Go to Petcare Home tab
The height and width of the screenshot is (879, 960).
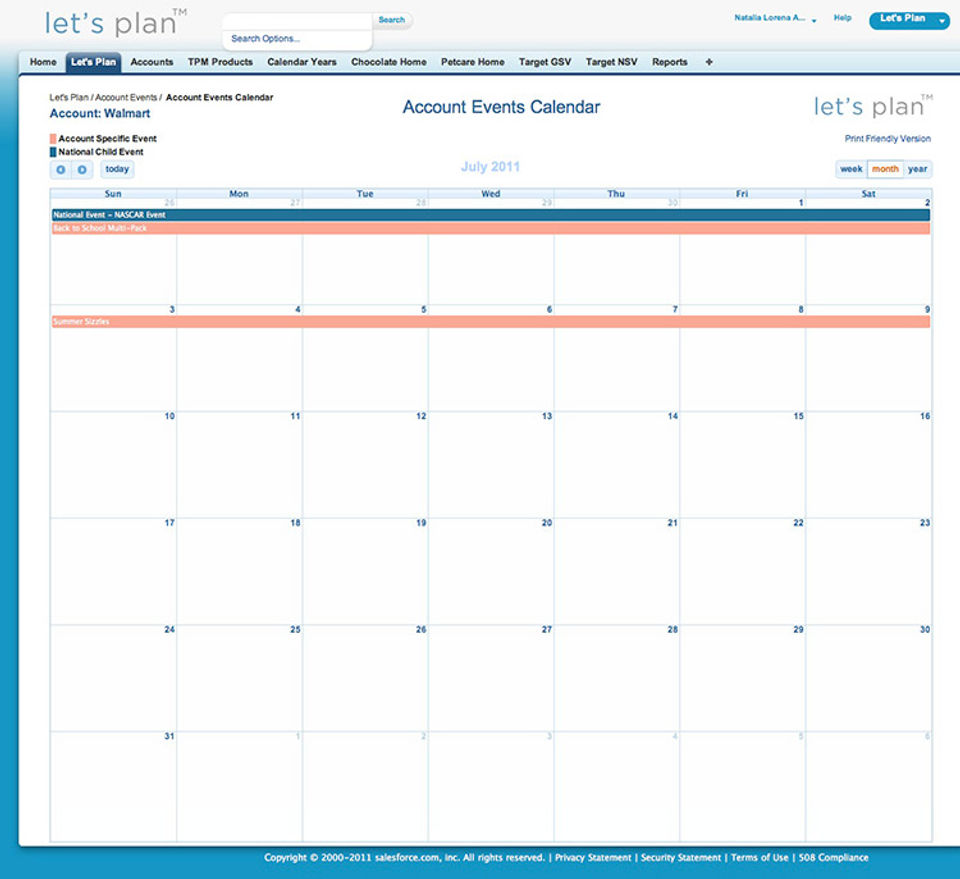[x=473, y=62]
